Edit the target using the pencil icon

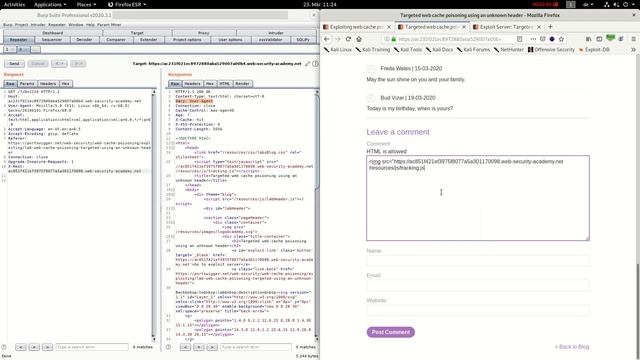pos(307,64)
